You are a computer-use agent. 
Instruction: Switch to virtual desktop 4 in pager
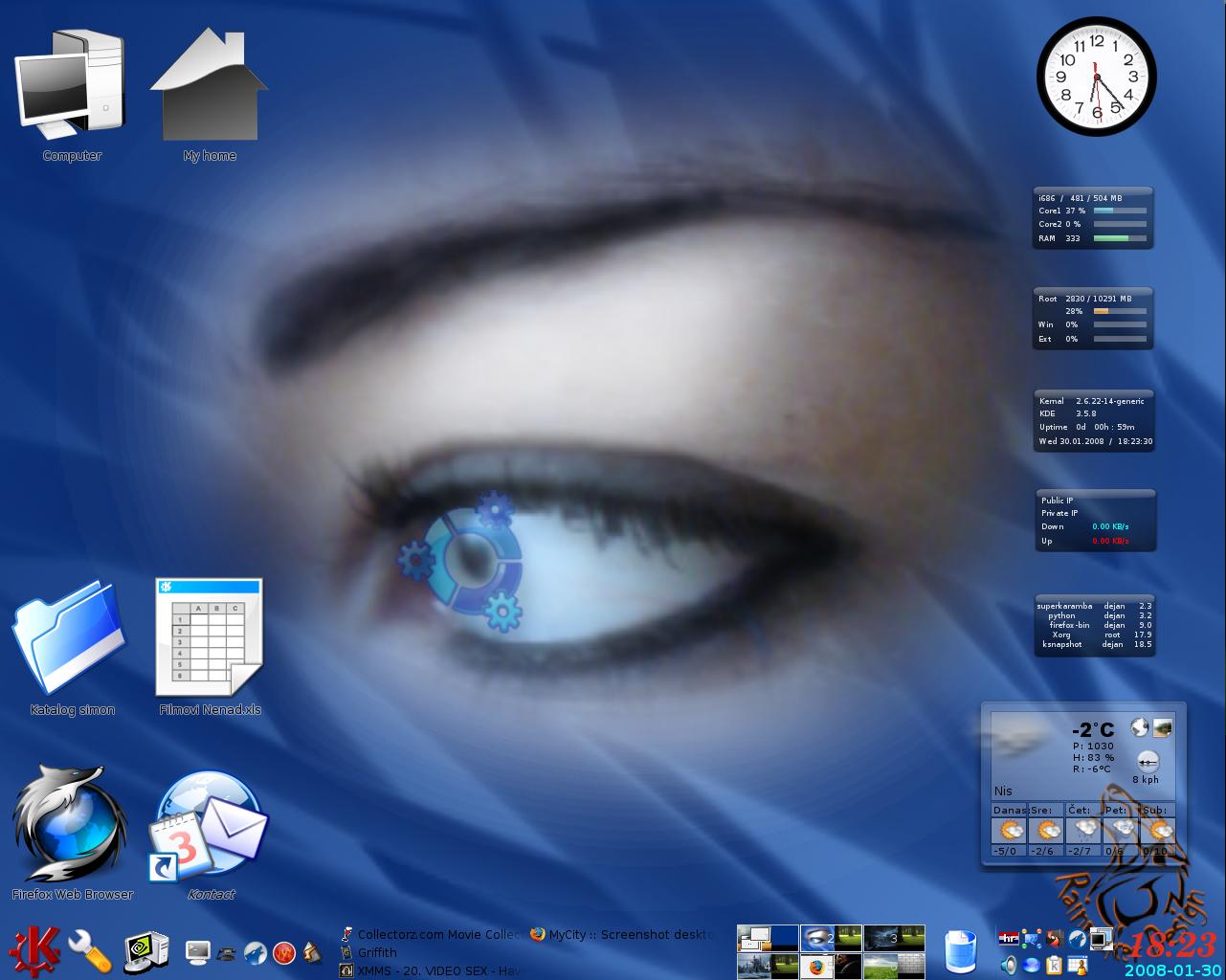coord(768,966)
